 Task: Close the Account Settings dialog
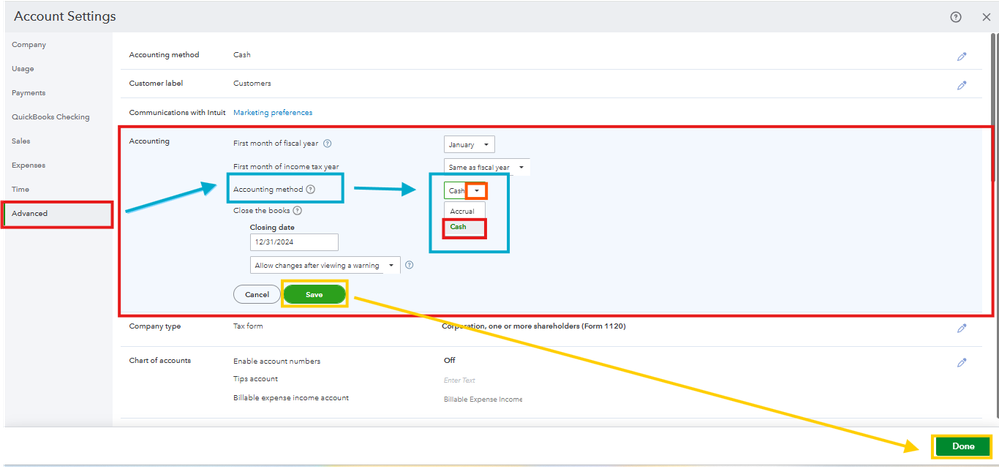[x=986, y=17]
